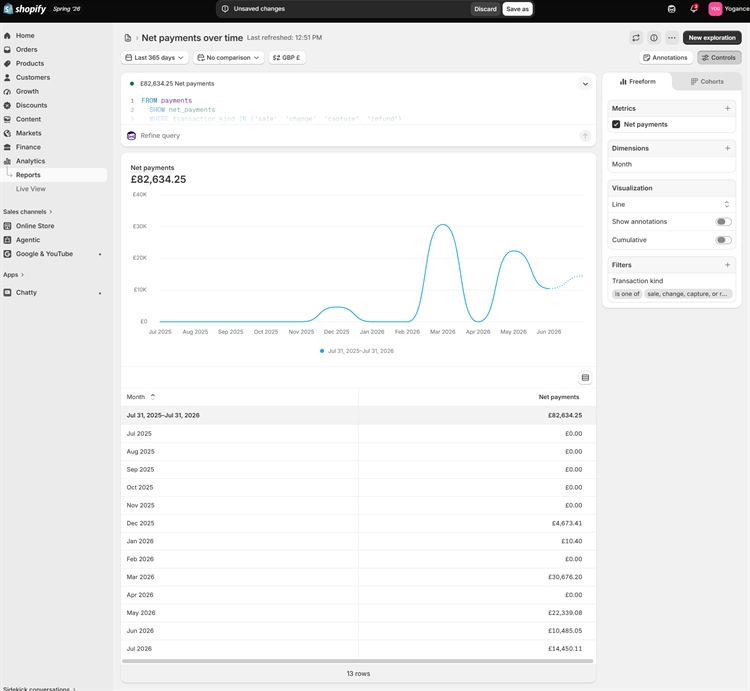Screen dimensions: 750x691
Task: Click the notifications bell icon
Action: (x=694, y=9)
